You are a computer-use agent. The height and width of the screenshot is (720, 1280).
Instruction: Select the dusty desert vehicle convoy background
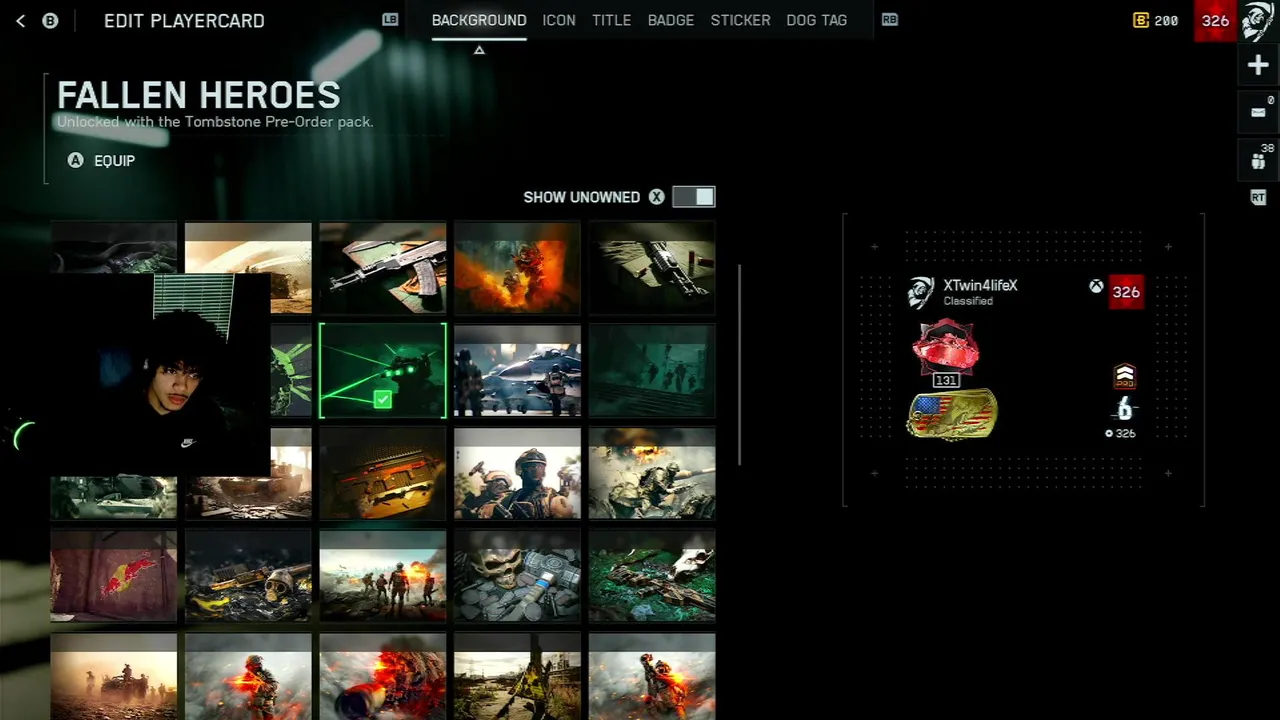tap(113, 677)
